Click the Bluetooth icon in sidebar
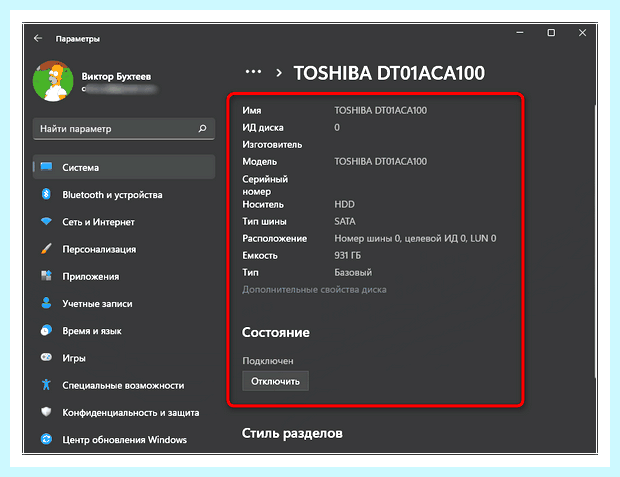This screenshot has height=477, width=620. pos(46,194)
